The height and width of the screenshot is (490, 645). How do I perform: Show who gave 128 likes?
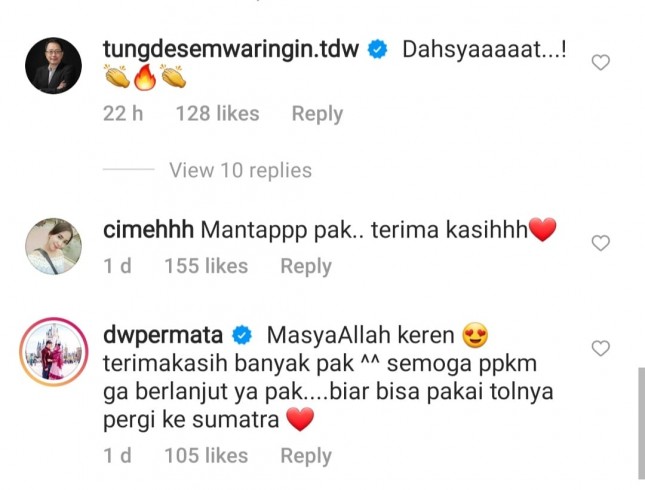[x=218, y=114]
